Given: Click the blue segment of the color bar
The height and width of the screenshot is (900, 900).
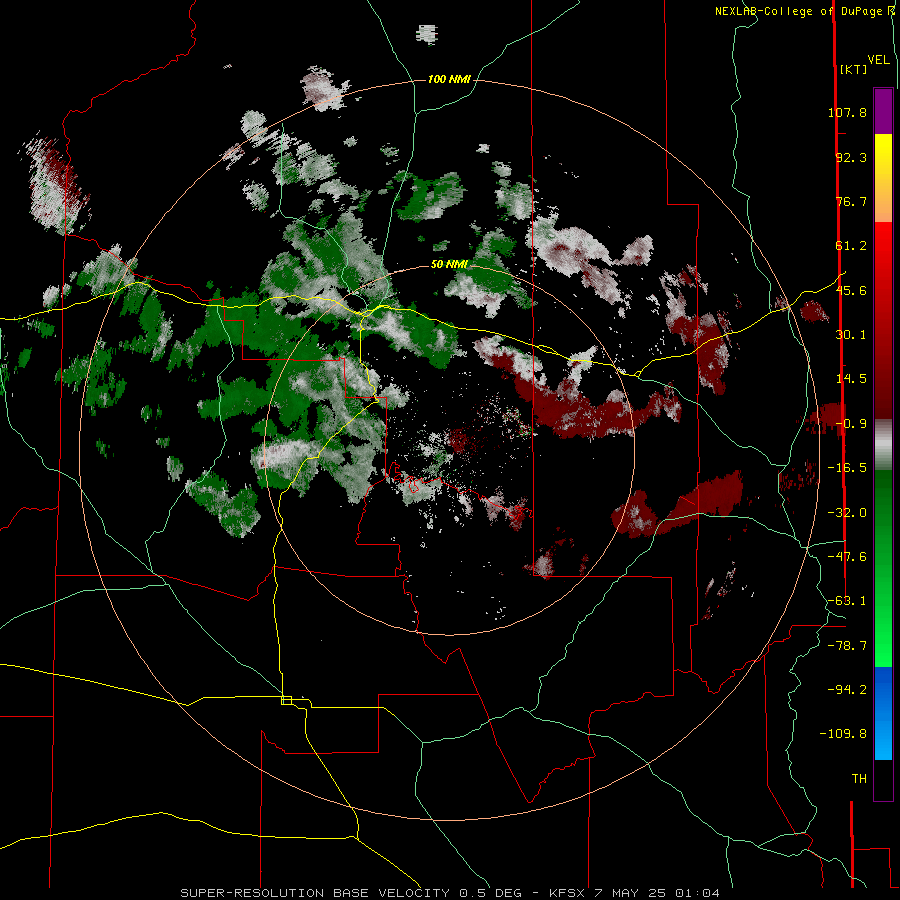Looking at the screenshot, I should coord(883,713).
